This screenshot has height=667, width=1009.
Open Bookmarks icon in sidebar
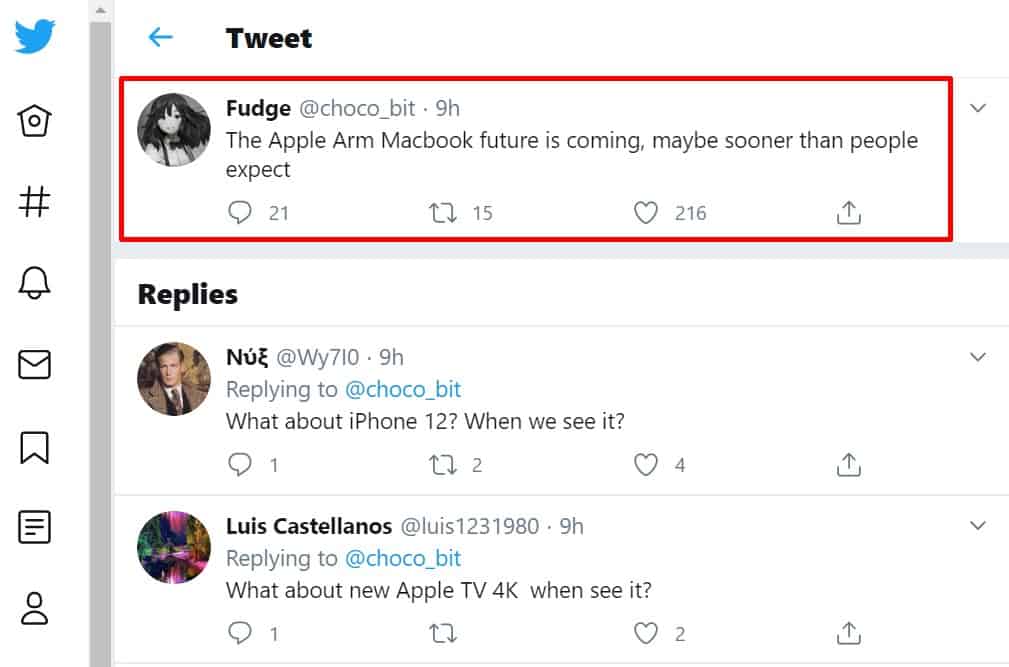tap(35, 446)
